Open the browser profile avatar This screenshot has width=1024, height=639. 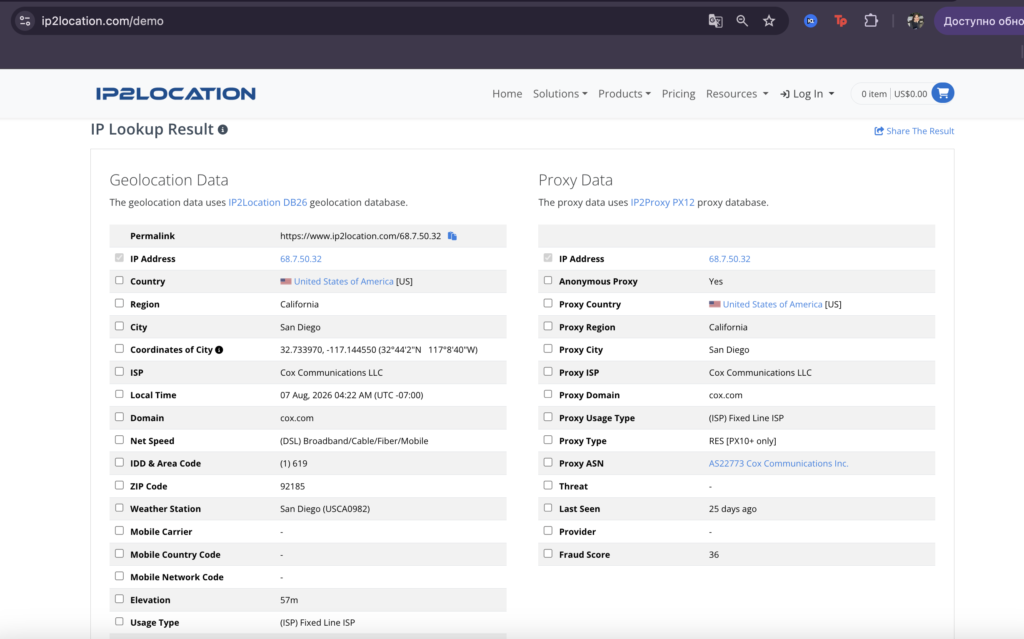click(915, 21)
